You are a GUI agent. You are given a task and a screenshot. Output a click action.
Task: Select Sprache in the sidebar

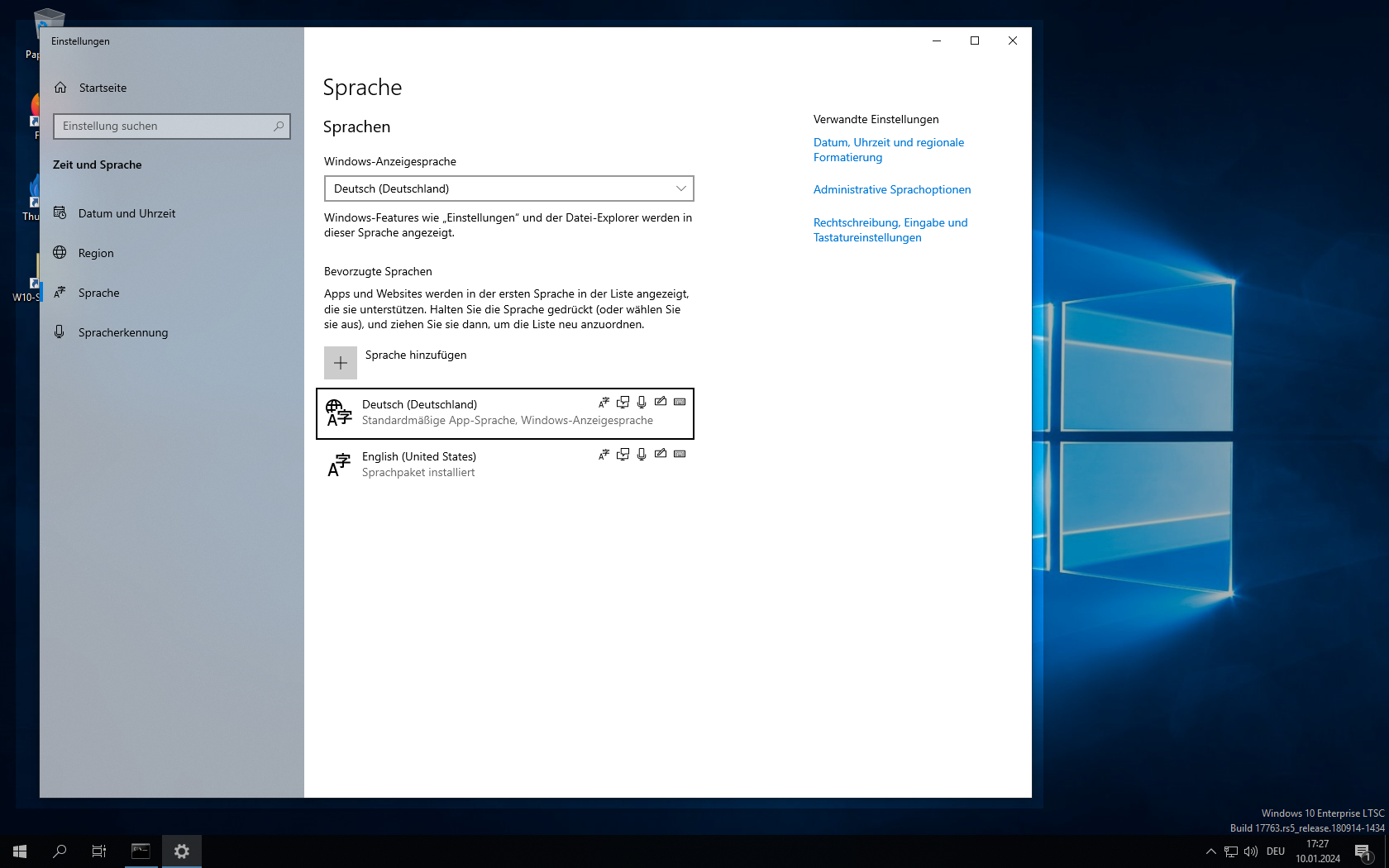98,293
